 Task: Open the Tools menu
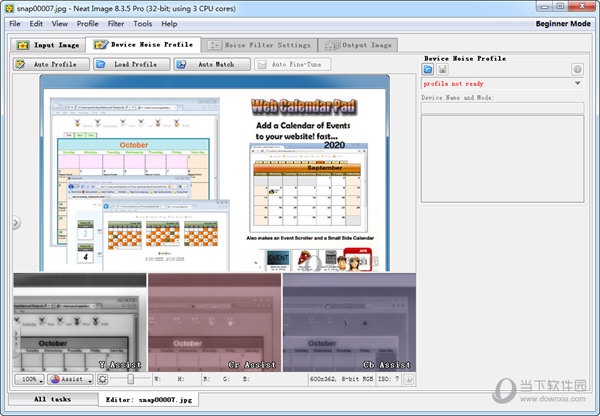[143, 24]
